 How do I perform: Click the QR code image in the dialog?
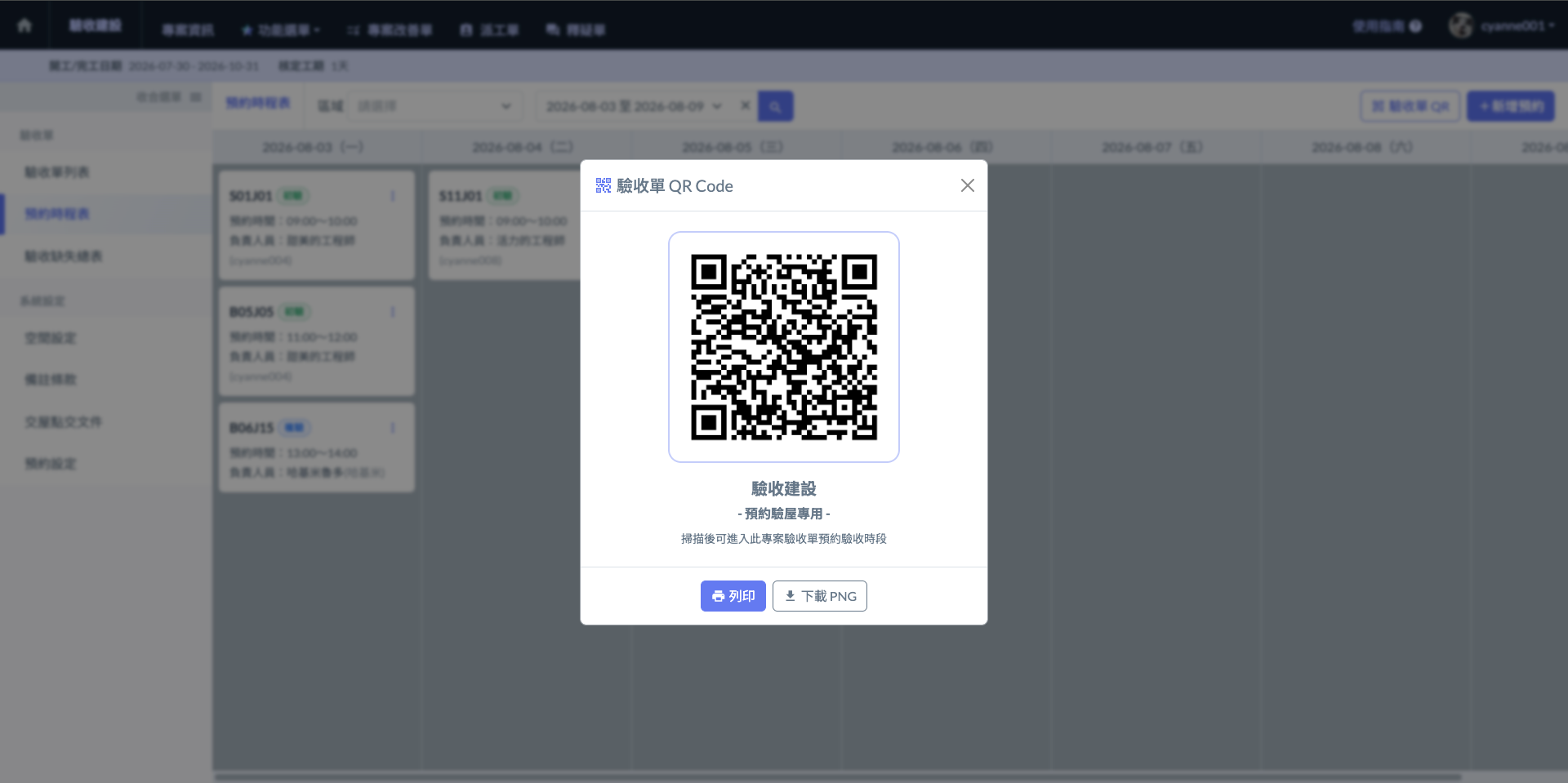[x=784, y=347]
